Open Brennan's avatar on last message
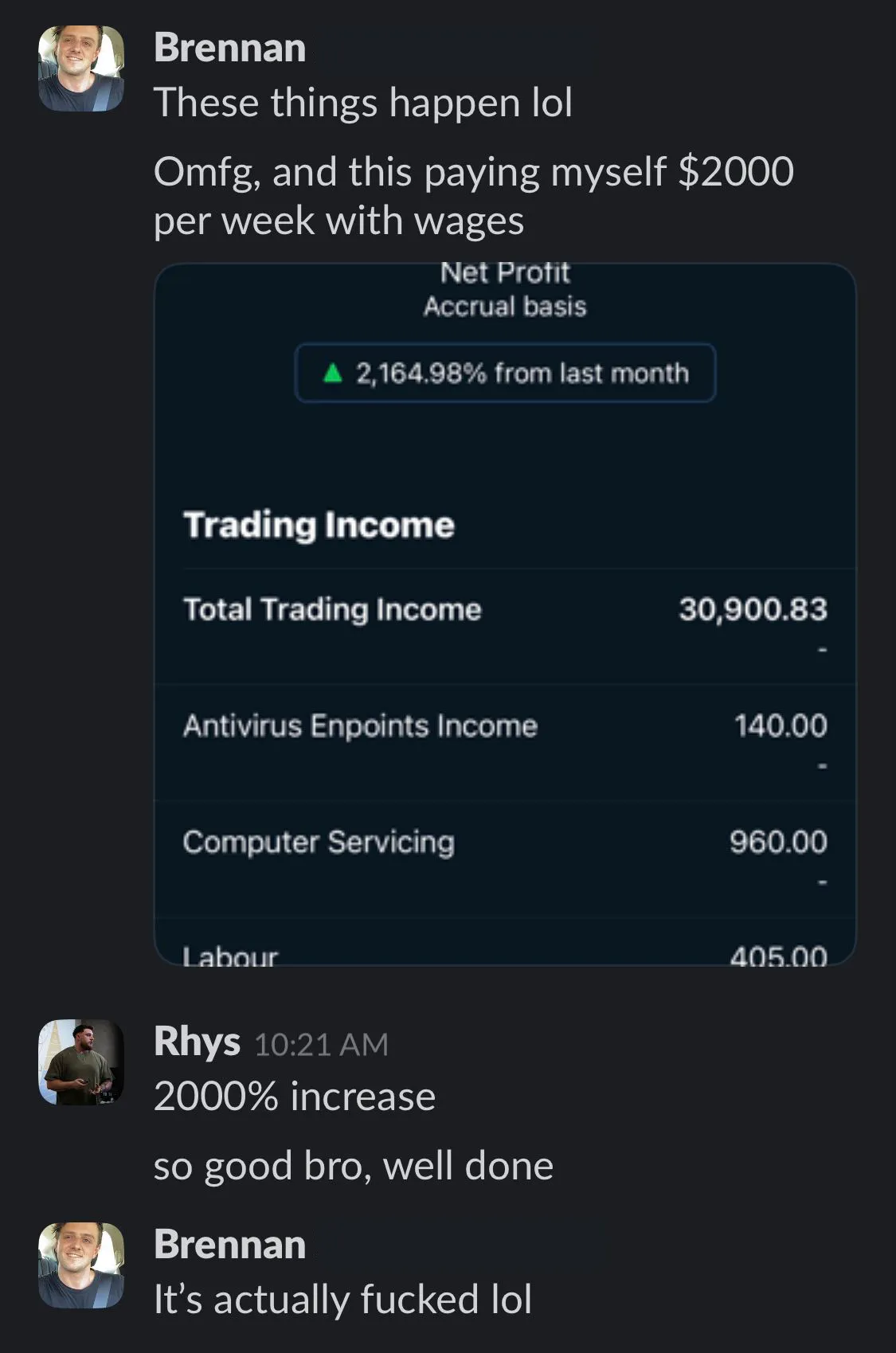 81,1265
